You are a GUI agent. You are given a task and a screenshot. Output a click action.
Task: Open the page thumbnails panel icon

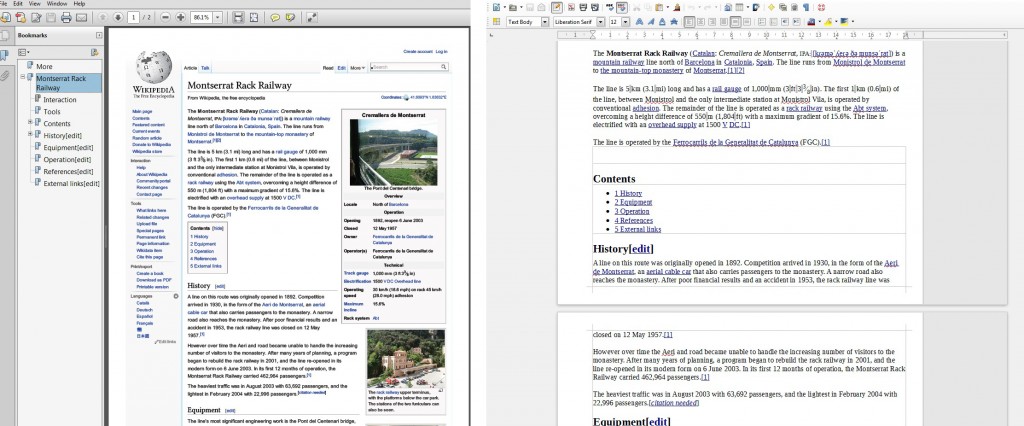click(5, 35)
